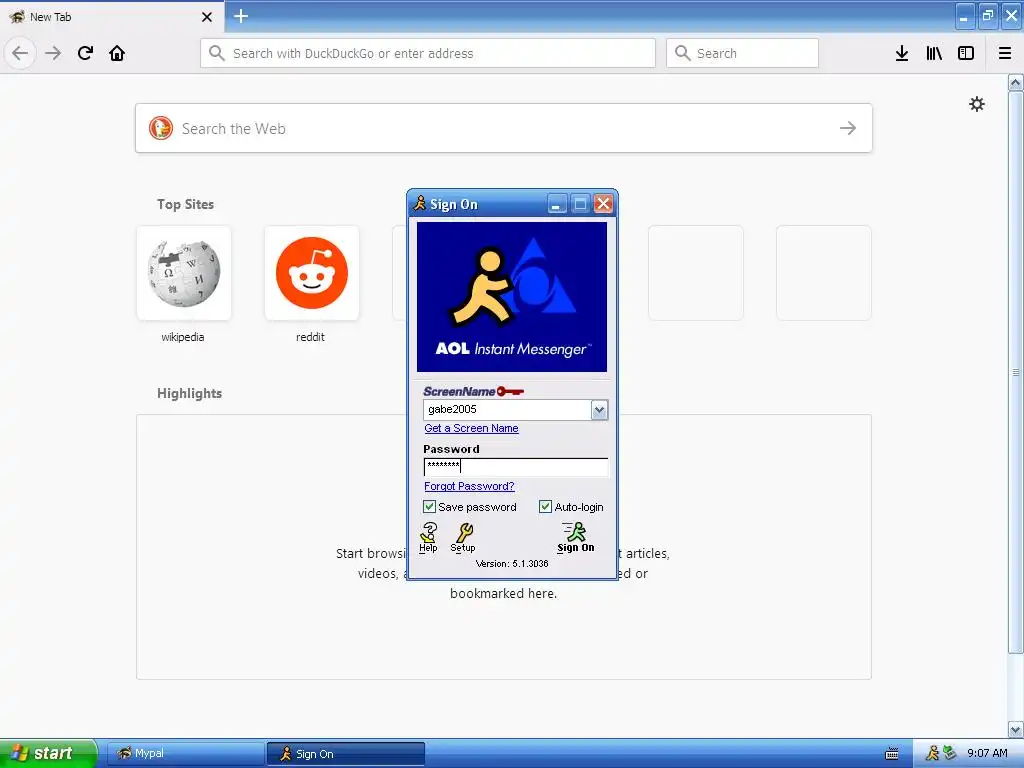This screenshot has width=1024, height=768.
Task: Click the clock showing 9:07 AM
Action: (987, 754)
